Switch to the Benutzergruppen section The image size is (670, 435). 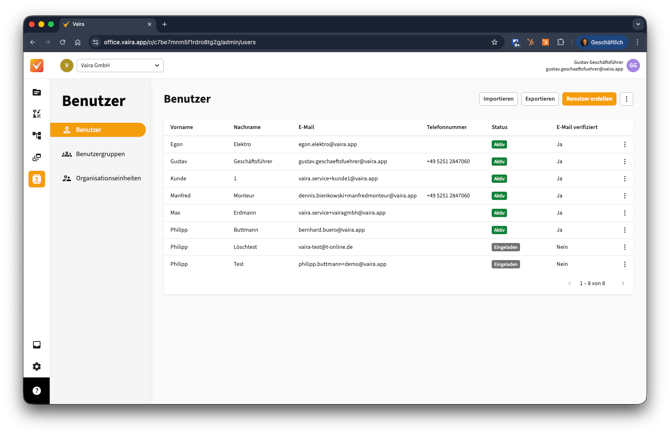pos(100,154)
